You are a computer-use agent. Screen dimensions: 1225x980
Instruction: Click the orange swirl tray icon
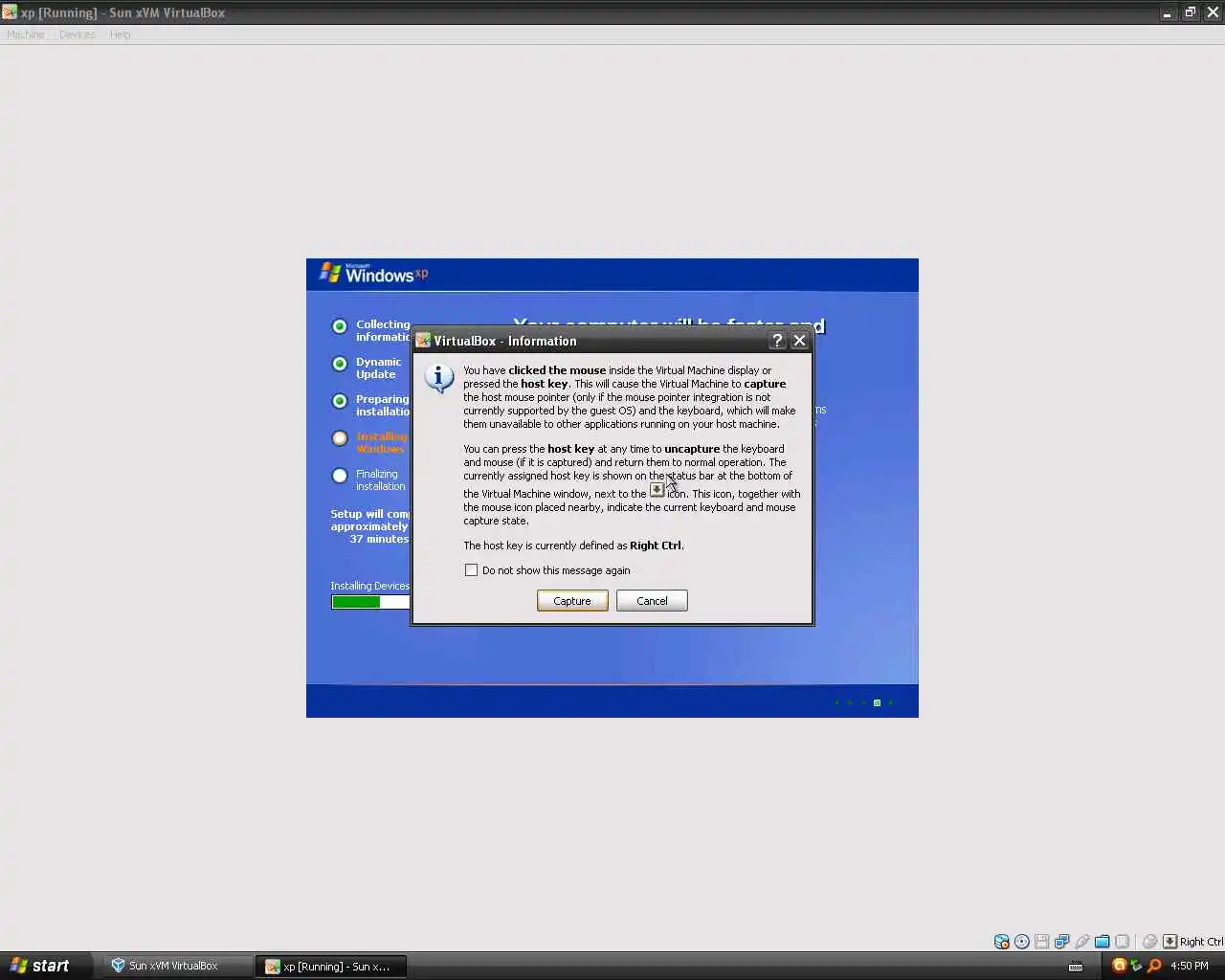click(x=1119, y=966)
